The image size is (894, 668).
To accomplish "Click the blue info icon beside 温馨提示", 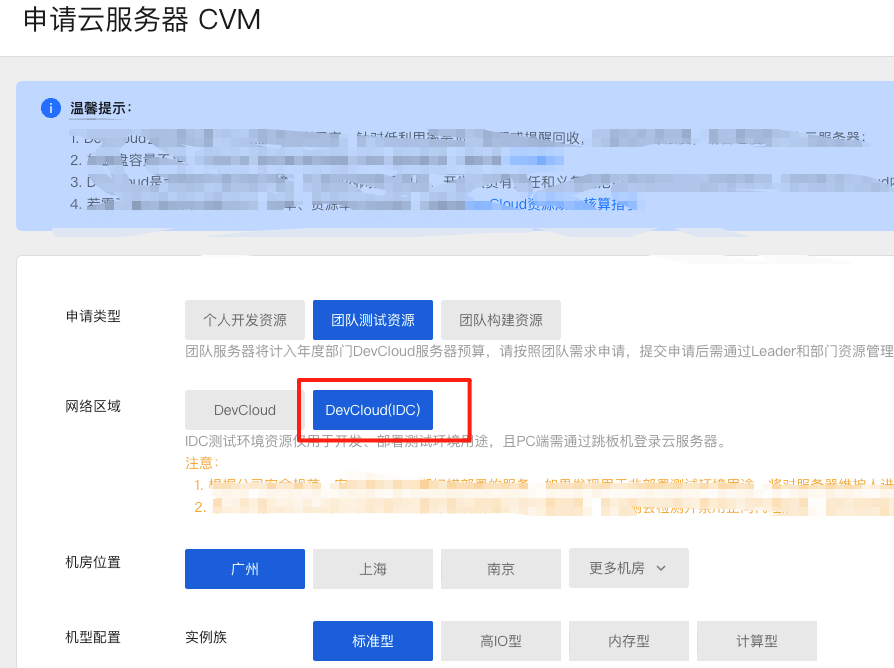I will (x=51, y=107).
